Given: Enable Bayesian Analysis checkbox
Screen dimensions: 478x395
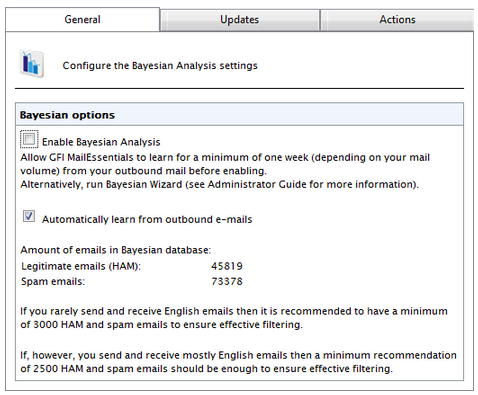Looking at the screenshot, I should [29, 139].
